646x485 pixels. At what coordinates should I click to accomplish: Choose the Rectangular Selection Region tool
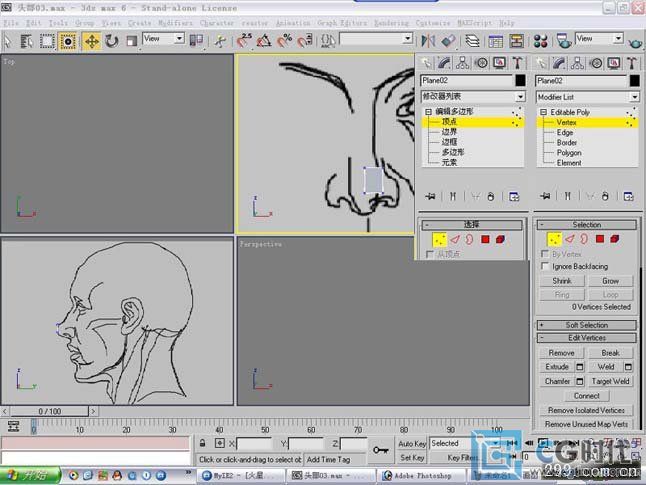pos(47,41)
